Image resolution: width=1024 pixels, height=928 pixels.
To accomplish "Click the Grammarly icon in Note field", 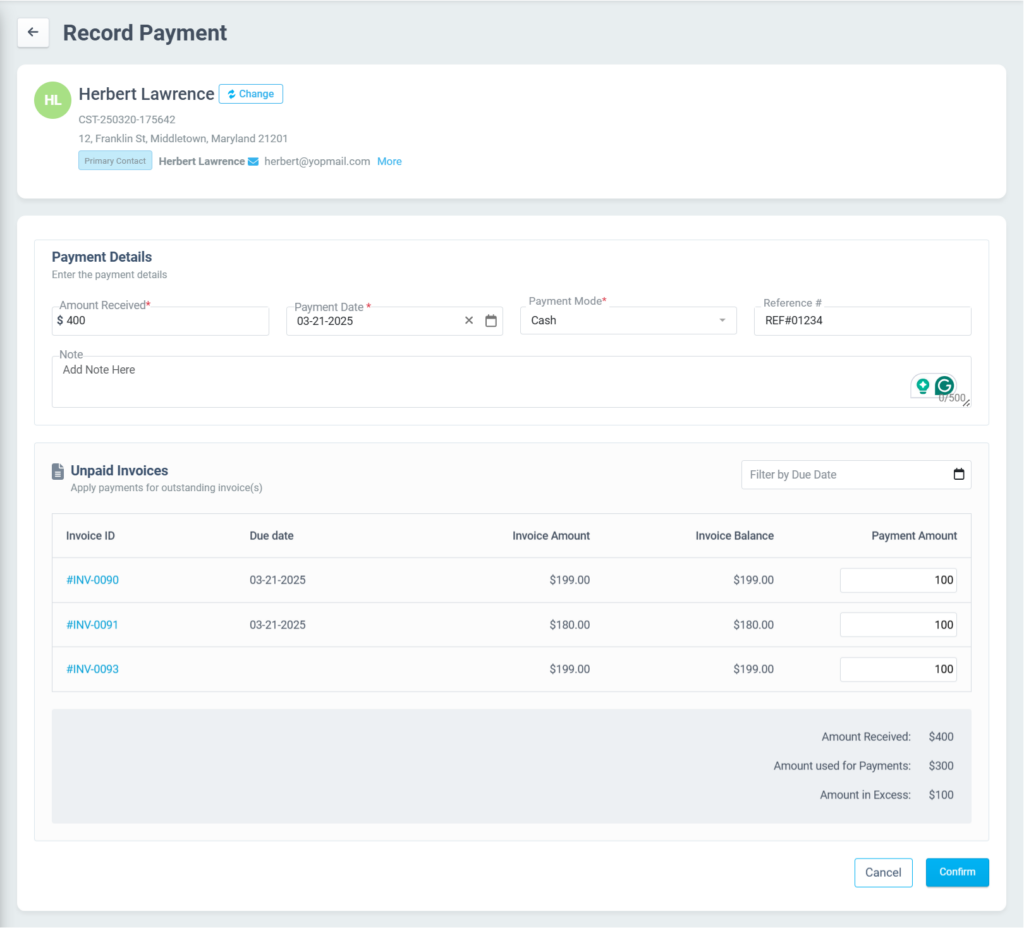I will [x=944, y=386].
